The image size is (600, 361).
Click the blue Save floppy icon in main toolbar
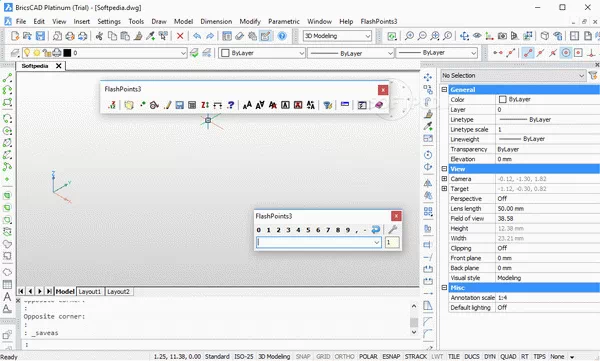pos(40,36)
